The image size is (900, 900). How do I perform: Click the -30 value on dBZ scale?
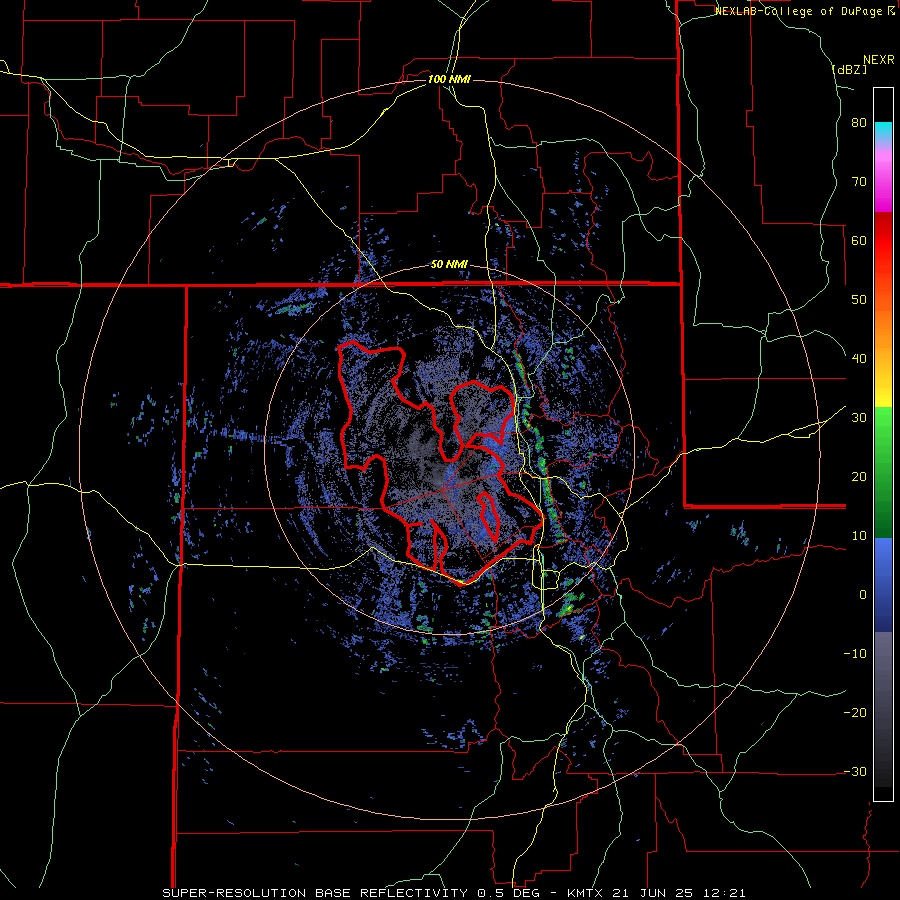point(855,771)
